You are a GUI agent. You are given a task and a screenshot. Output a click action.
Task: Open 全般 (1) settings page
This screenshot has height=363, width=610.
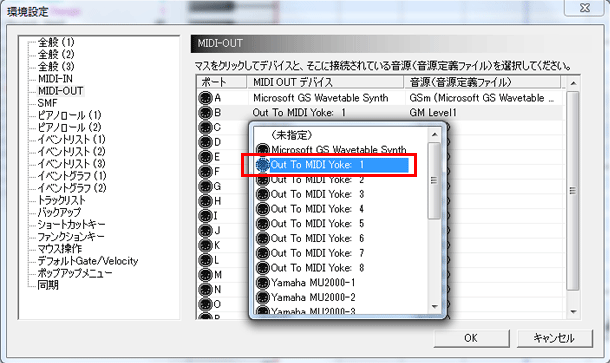click(x=56, y=42)
